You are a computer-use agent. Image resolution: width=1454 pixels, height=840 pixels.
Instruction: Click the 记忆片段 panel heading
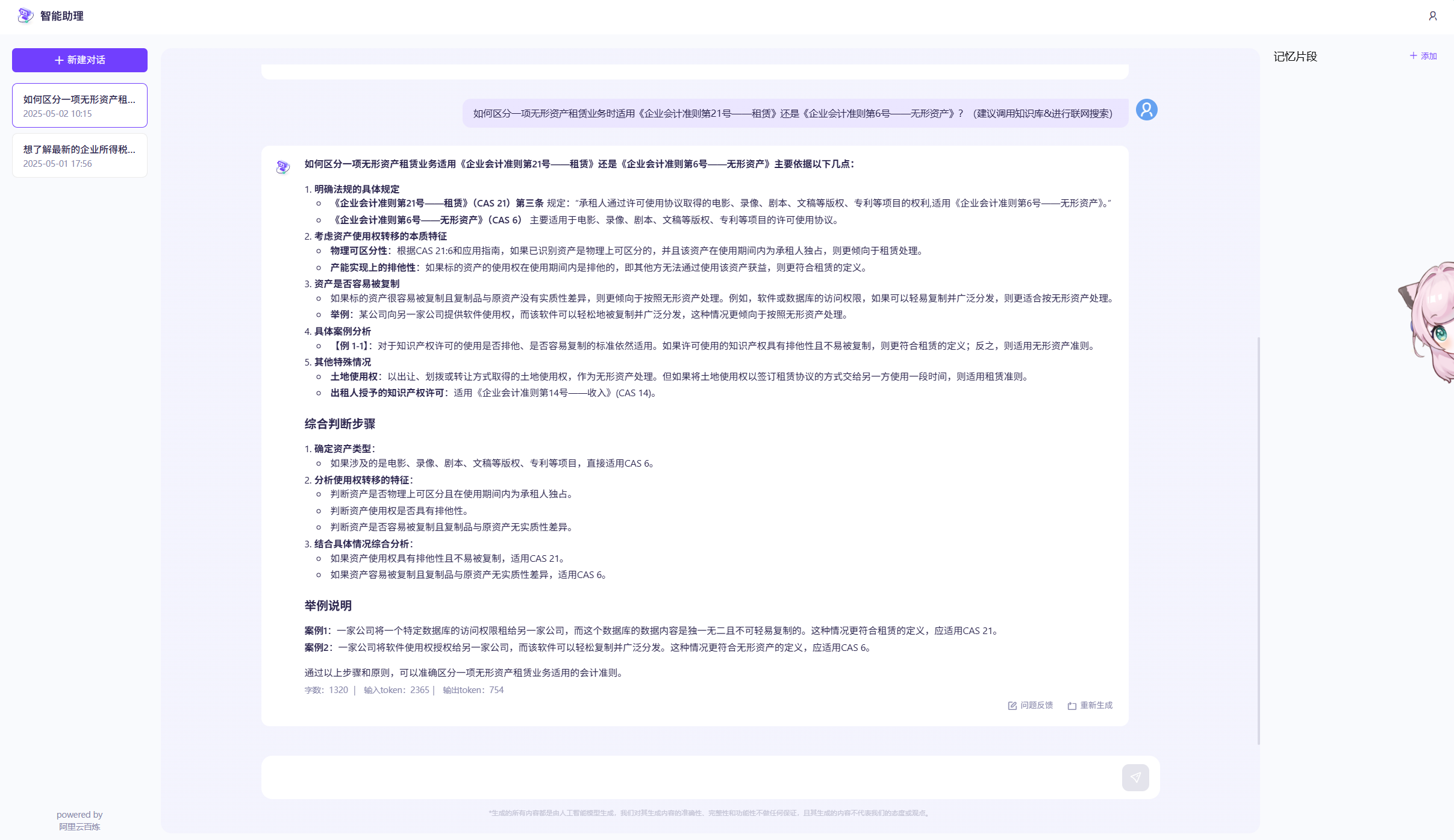pyautogui.click(x=1295, y=57)
